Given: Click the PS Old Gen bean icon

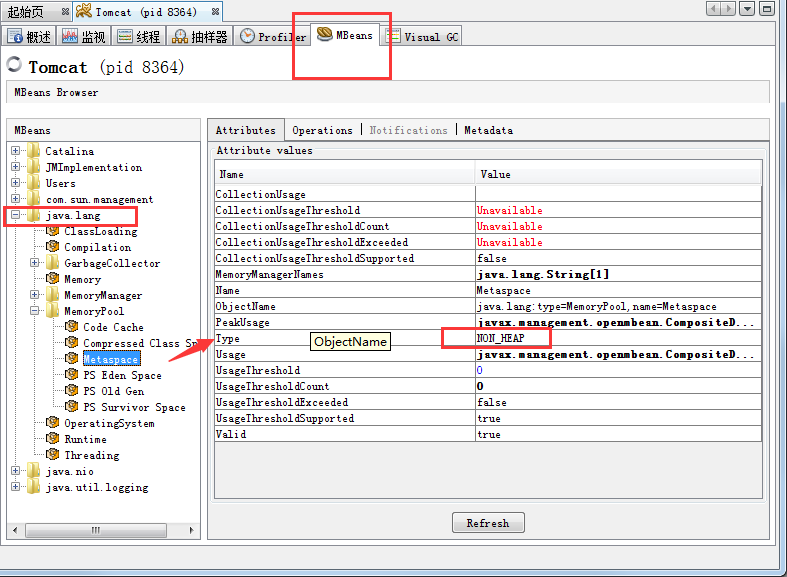Looking at the screenshot, I should (72, 391).
